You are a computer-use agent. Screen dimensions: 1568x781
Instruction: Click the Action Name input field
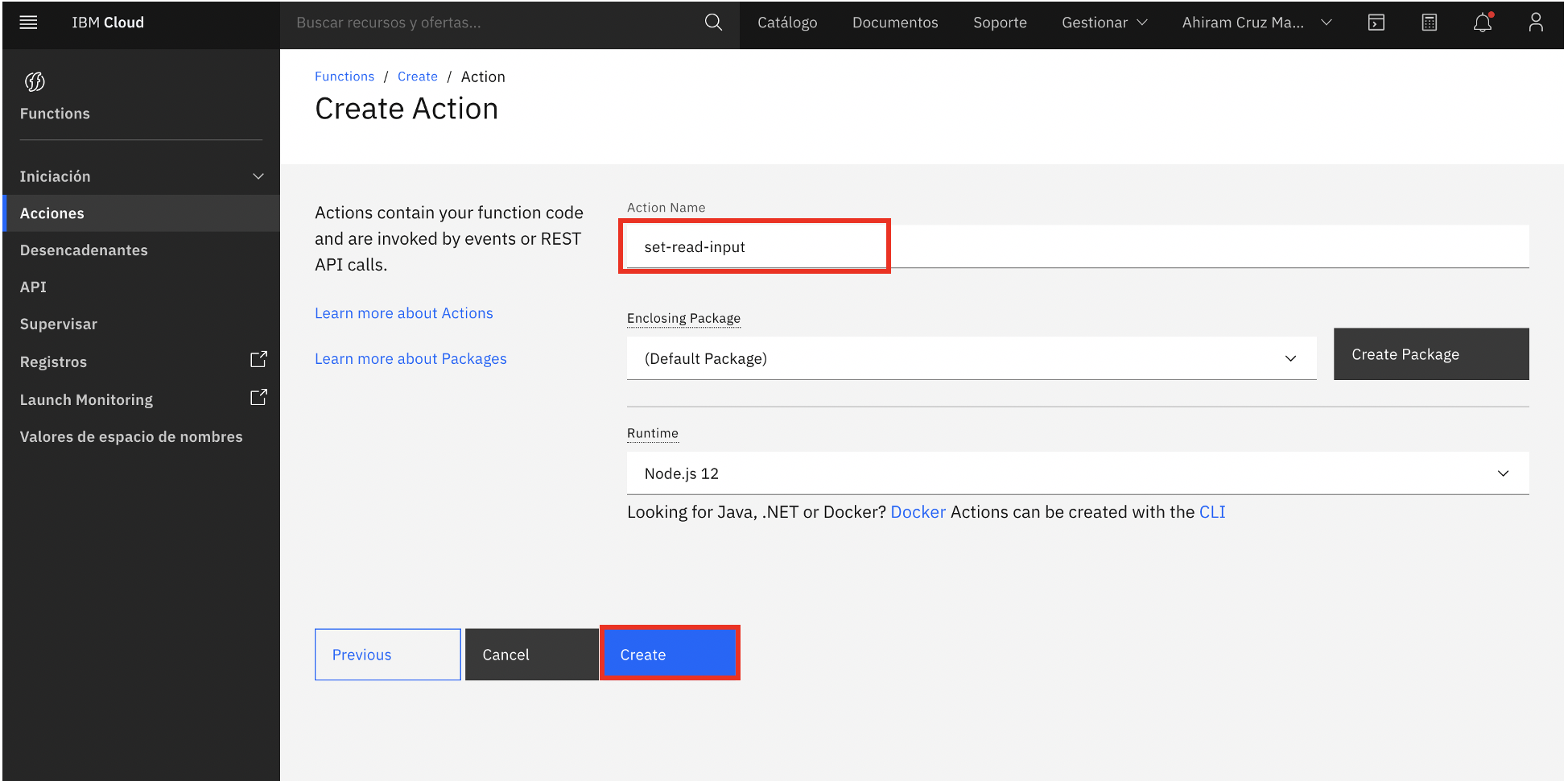coord(1078,246)
